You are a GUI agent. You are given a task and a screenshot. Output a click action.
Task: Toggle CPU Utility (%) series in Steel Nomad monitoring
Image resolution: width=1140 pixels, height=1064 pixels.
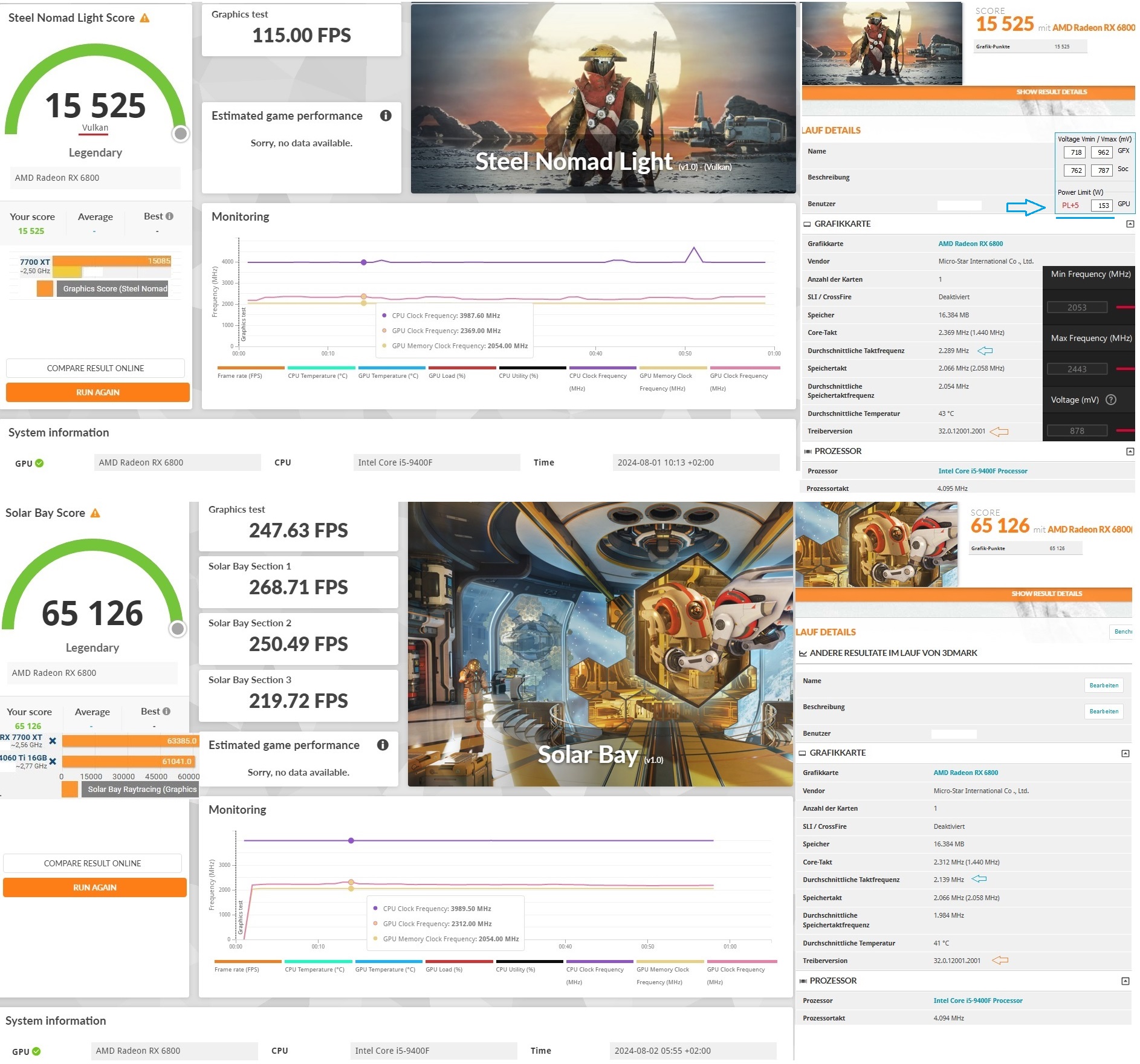coord(532,372)
